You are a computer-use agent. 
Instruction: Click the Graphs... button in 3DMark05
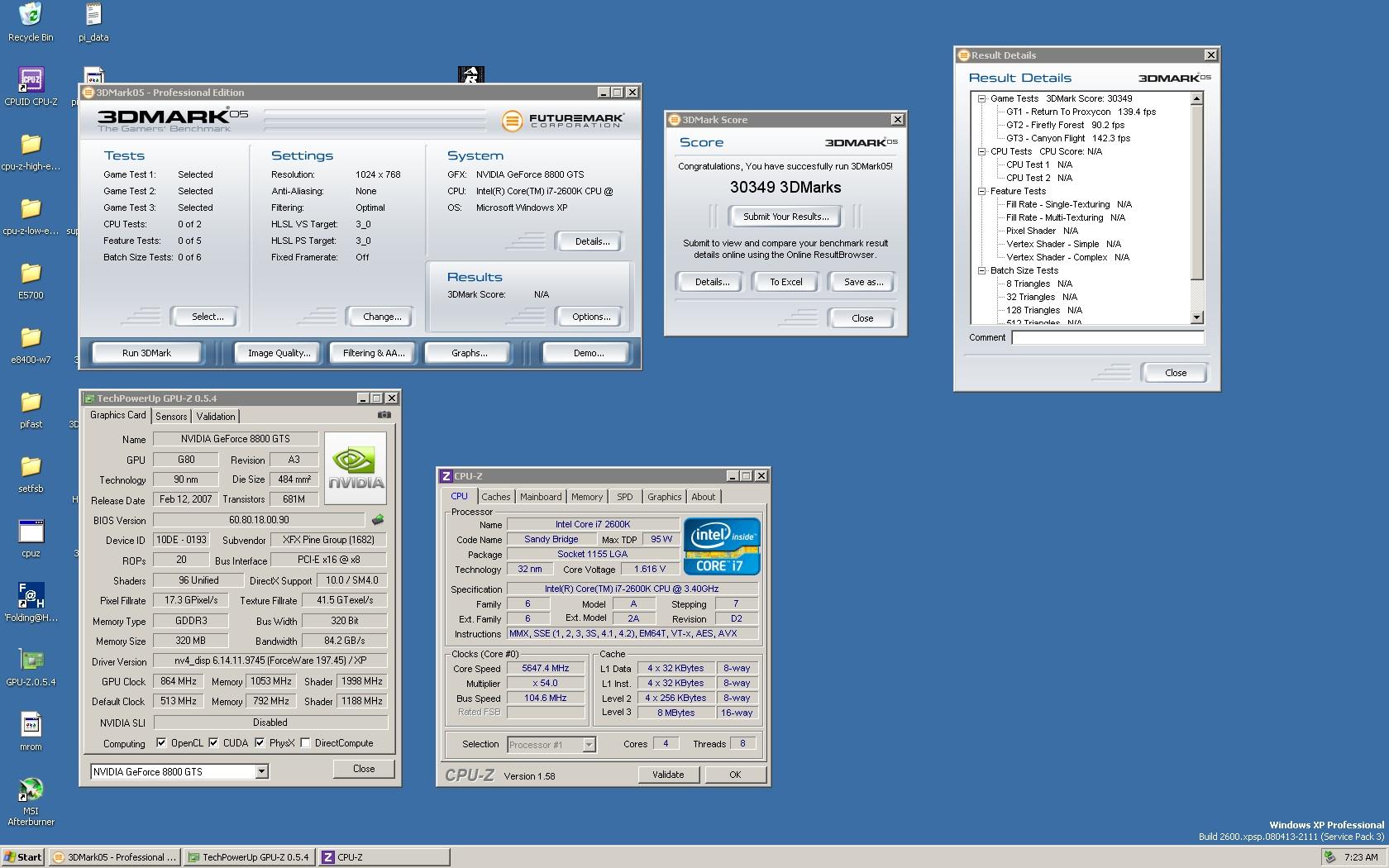tap(469, 353)
